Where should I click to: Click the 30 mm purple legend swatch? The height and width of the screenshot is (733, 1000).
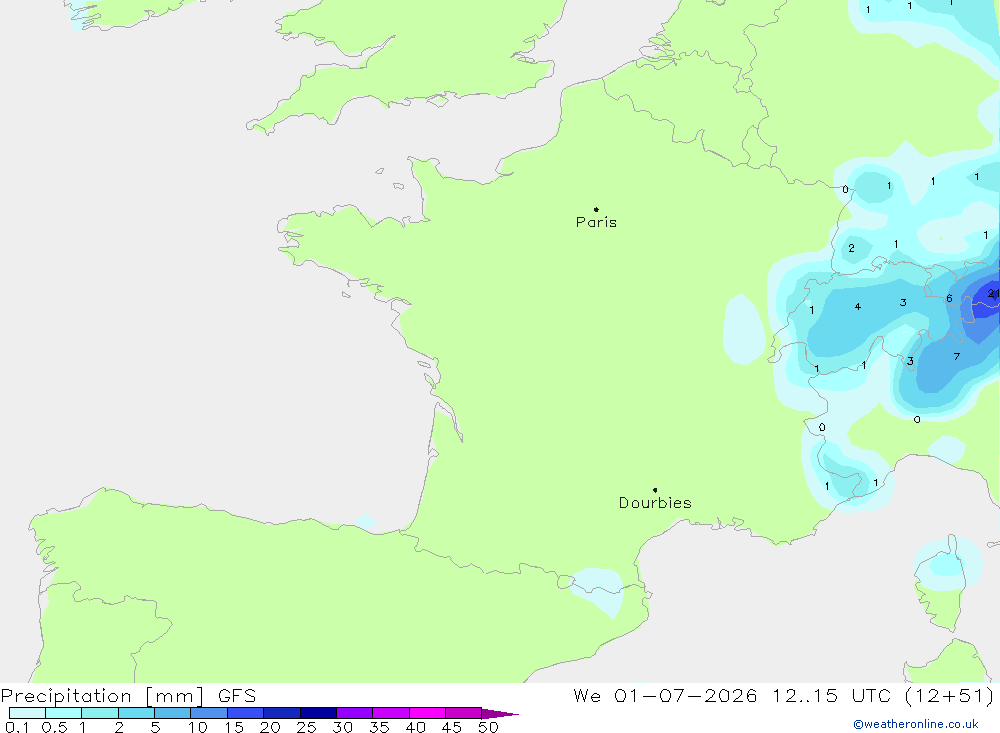coord(354,713)
